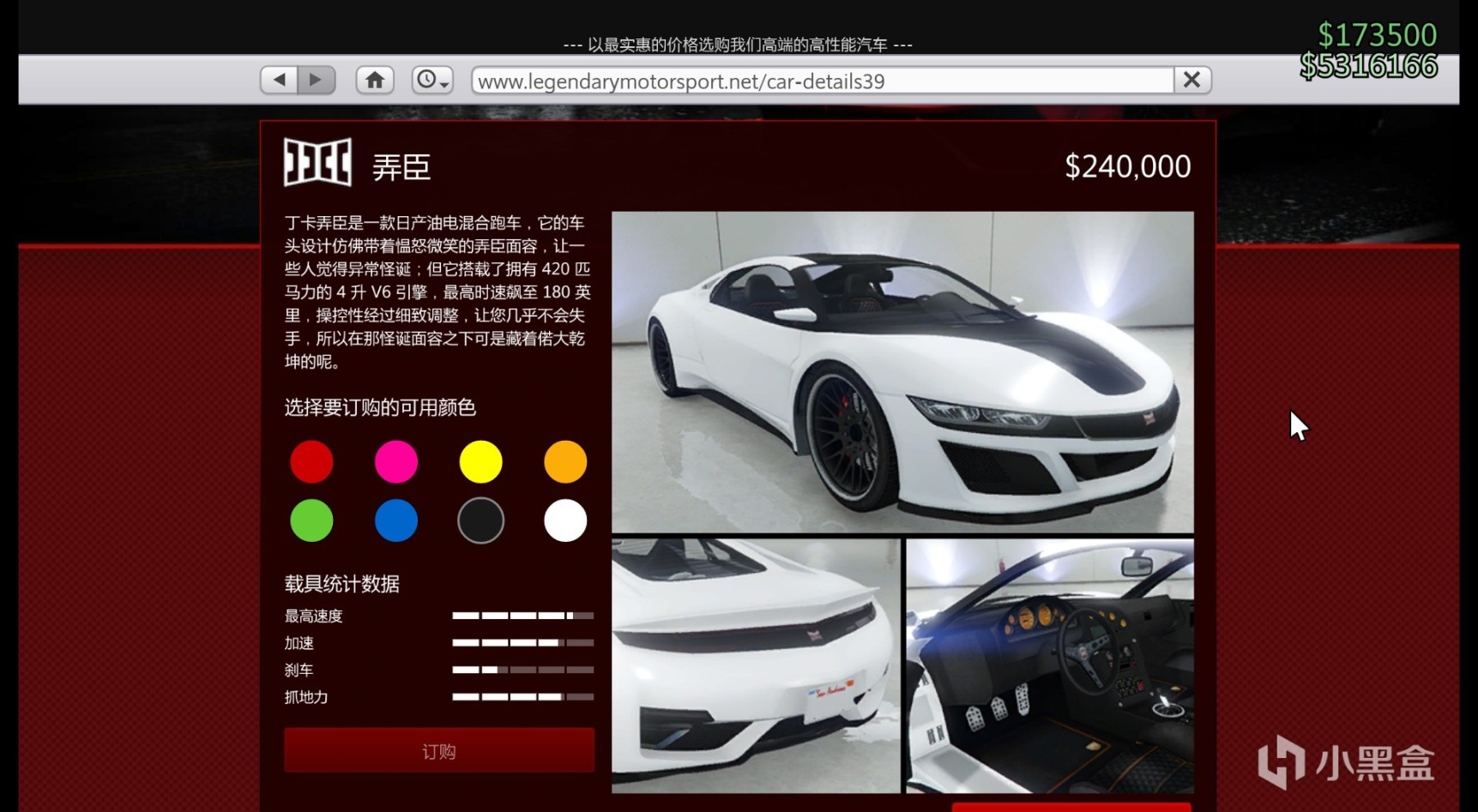Click the $173500 cash balance
This screenshot has height=812, width=1478.
tap(1377, 35)
